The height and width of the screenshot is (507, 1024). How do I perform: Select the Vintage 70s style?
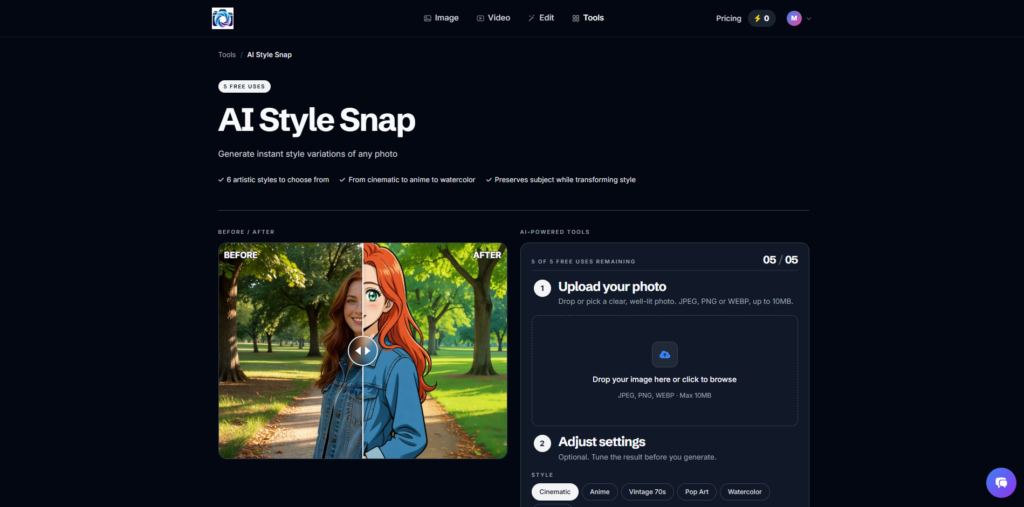point(647,491)
